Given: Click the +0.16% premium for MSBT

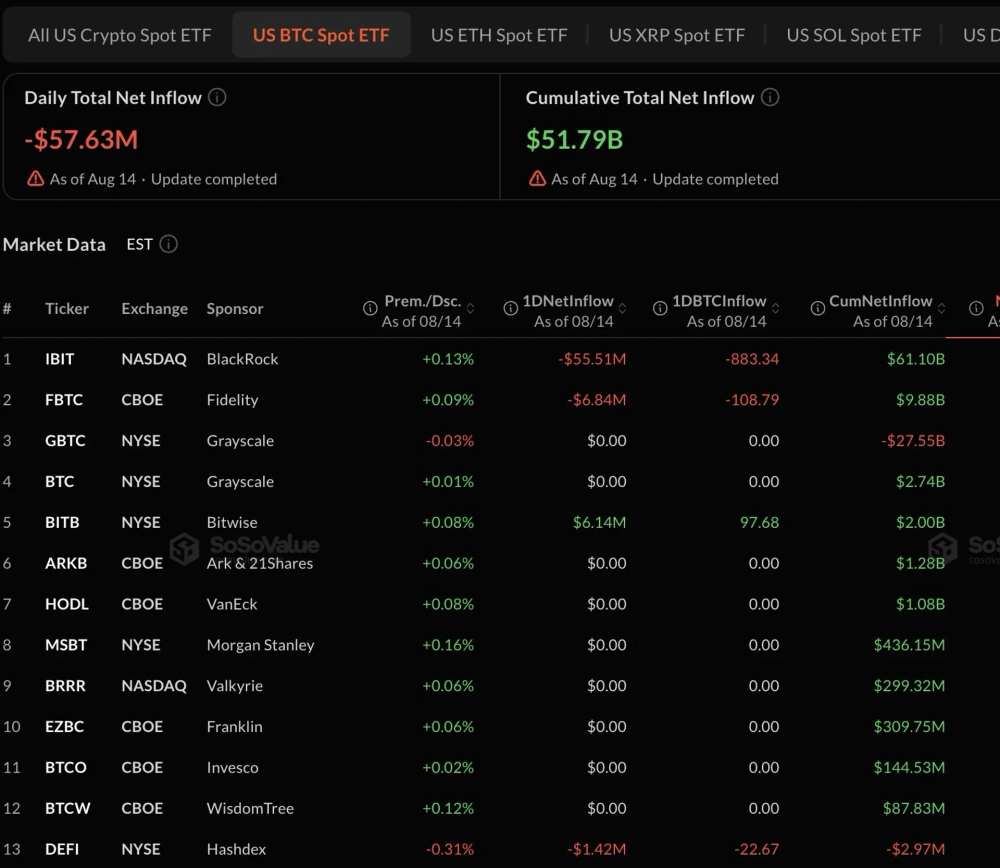Looking at the screenshot, I should coord(448,645).
